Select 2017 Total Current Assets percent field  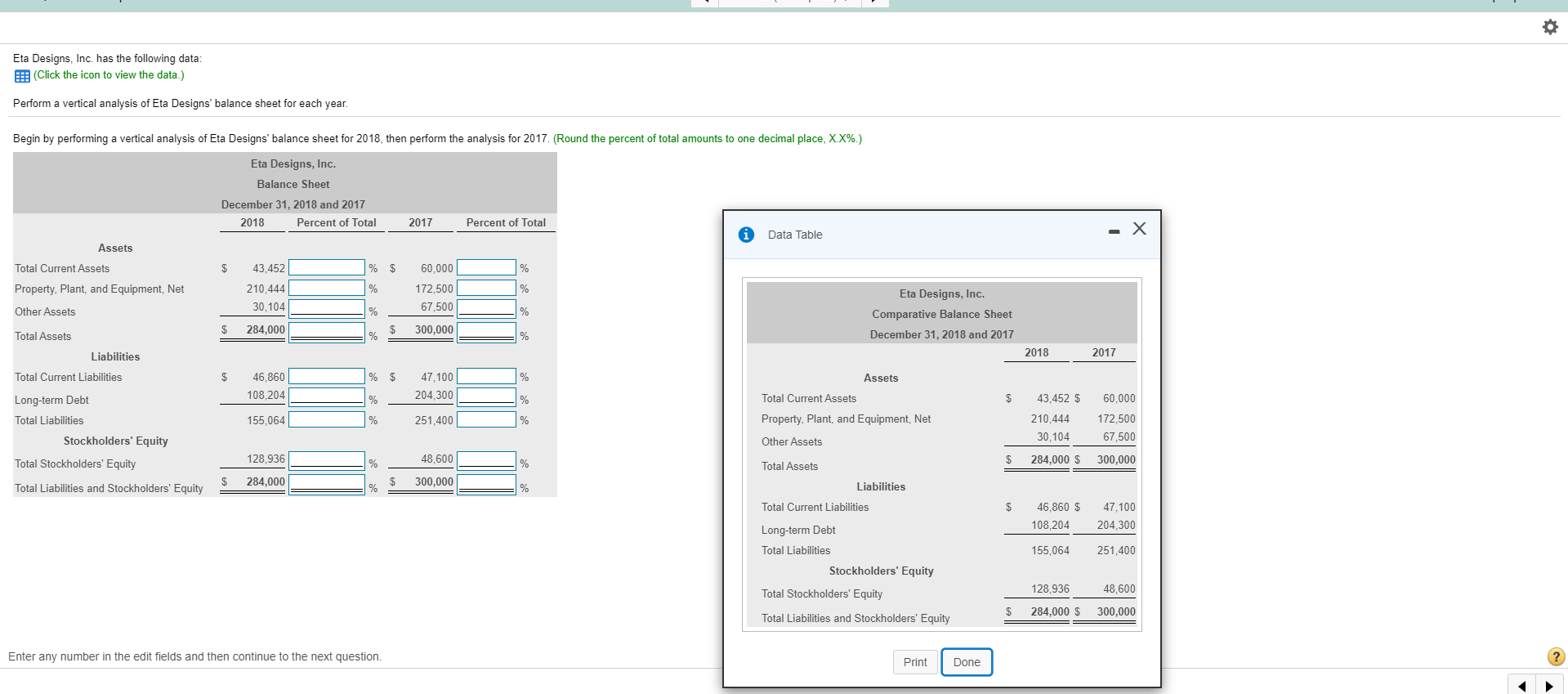coord(486,267)
